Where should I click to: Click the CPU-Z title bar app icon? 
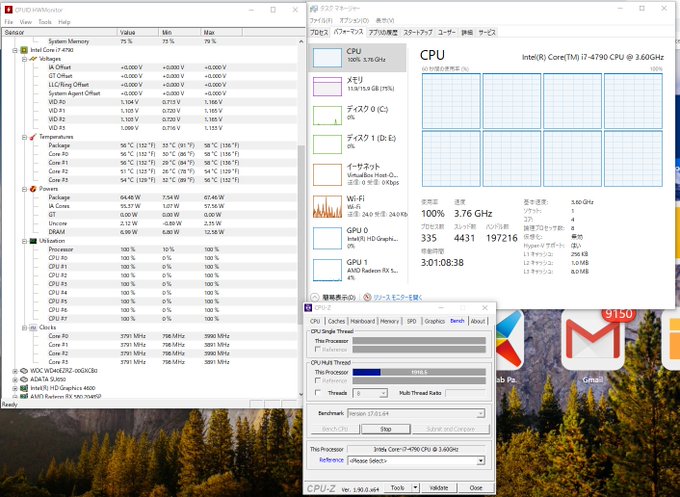pyautogui.click(x=308, y=308)
